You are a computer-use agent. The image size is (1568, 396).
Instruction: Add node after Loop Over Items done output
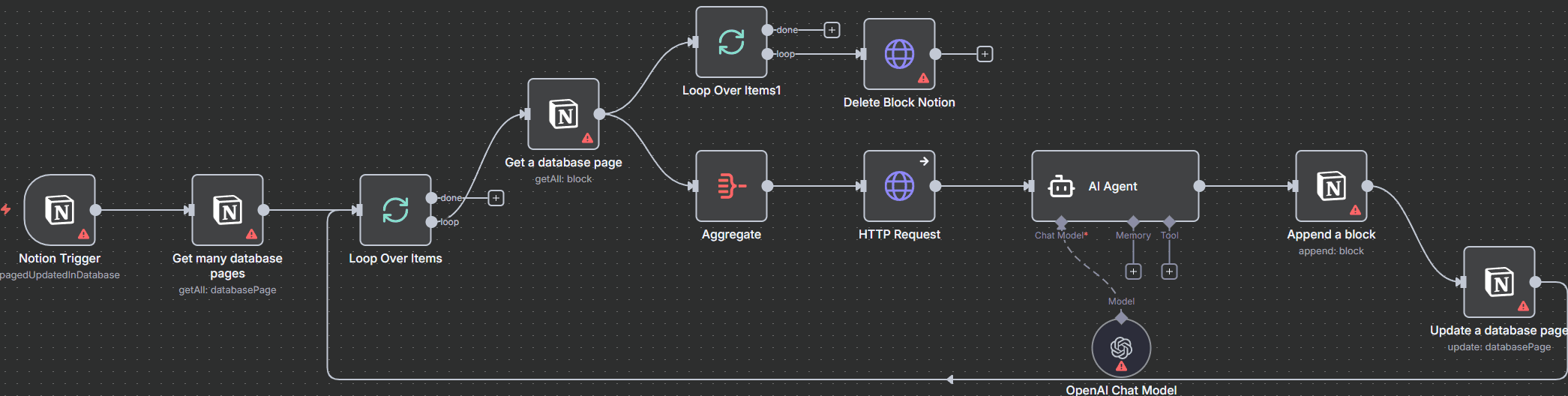click(496, 198)
